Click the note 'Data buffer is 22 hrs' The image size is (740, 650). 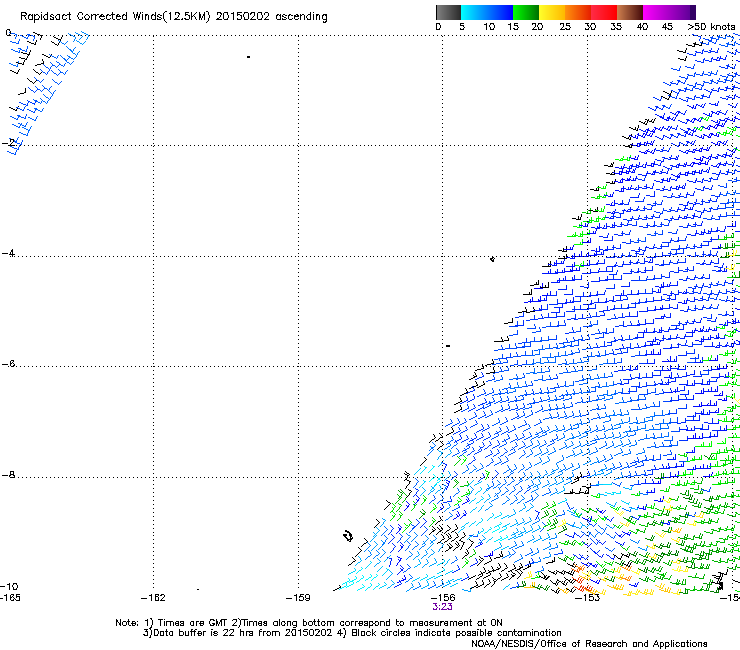coord(205,633)
